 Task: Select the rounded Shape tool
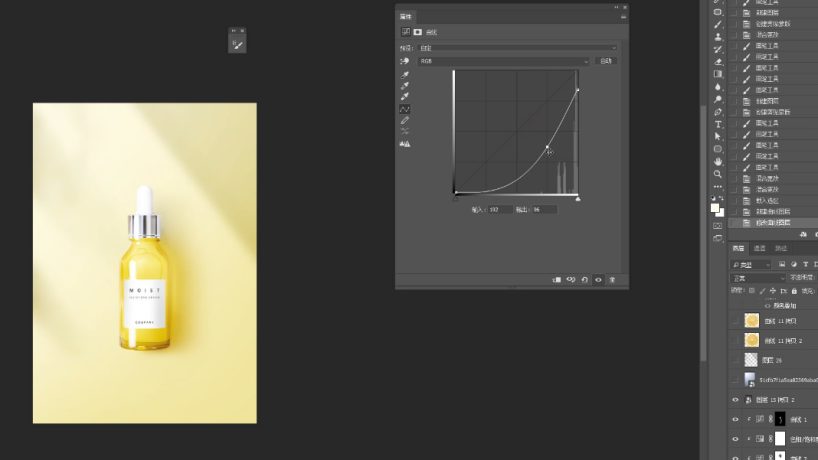(x=718, y=149)
